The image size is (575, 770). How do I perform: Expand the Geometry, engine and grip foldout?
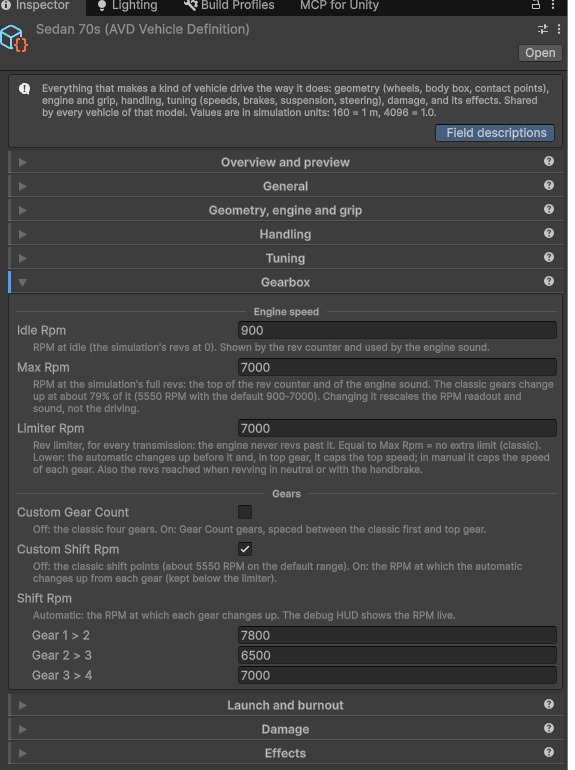pos(23,210)
